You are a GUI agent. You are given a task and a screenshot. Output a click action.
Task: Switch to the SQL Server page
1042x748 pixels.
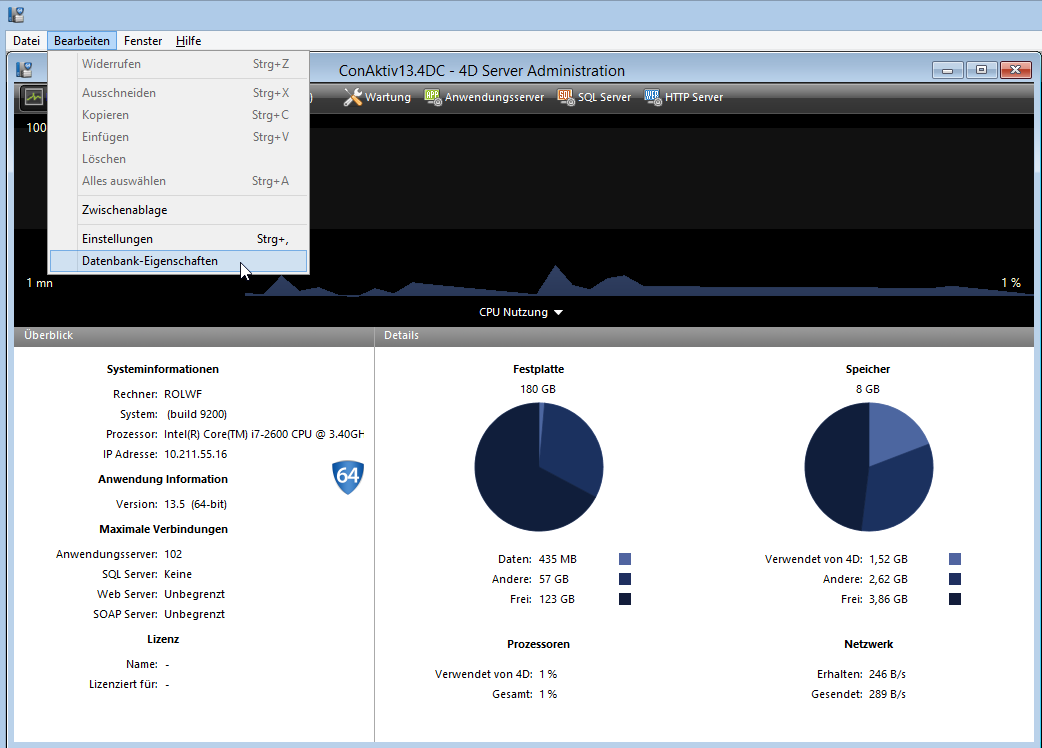click(594, 97)
